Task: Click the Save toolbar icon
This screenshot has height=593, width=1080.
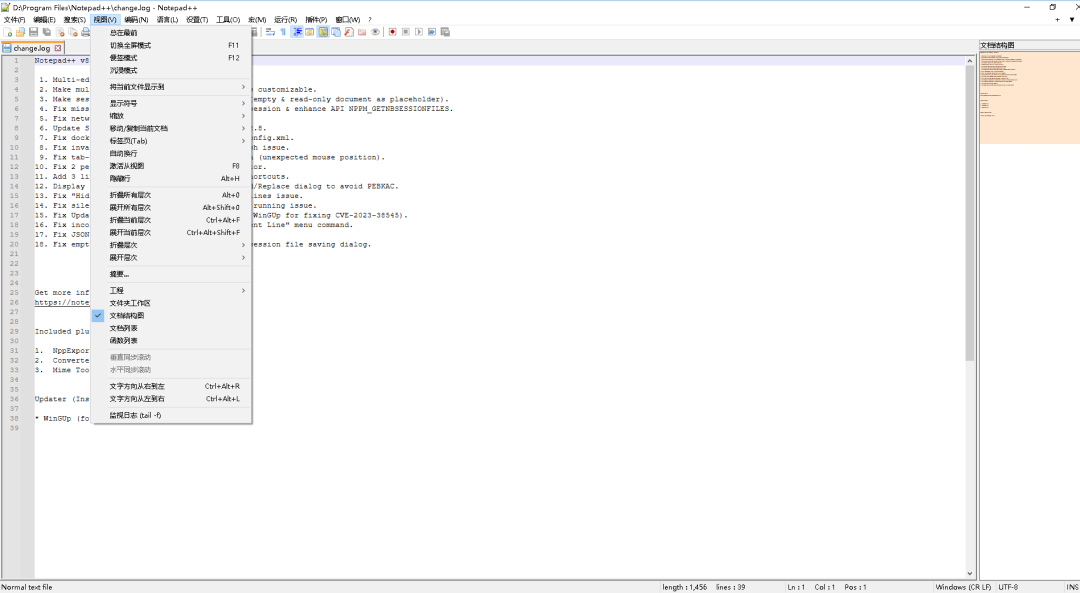Action: [33, 32]
